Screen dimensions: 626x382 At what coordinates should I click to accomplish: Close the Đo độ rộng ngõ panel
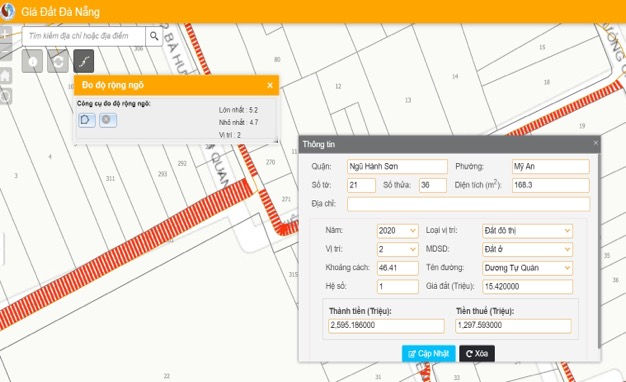pos(270,85)
